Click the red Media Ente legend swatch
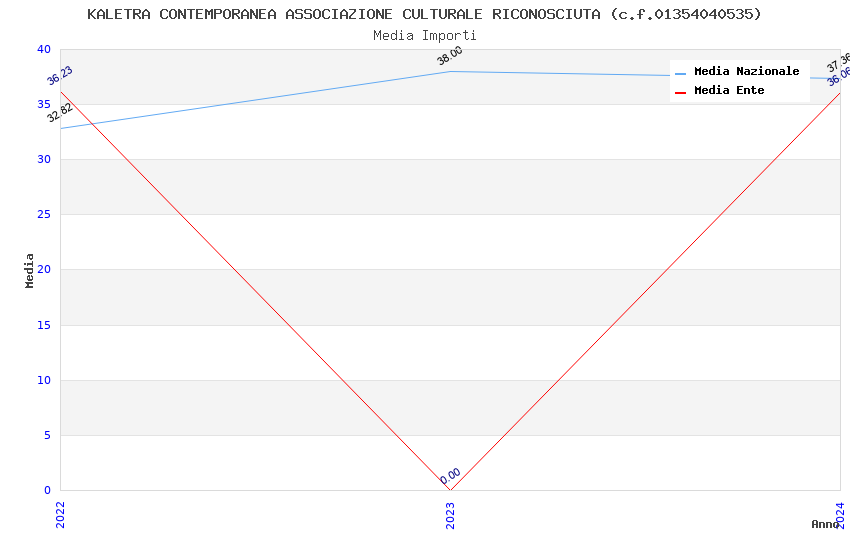The width and height of the screenshot is (850, 550). (x=680, y=93)
